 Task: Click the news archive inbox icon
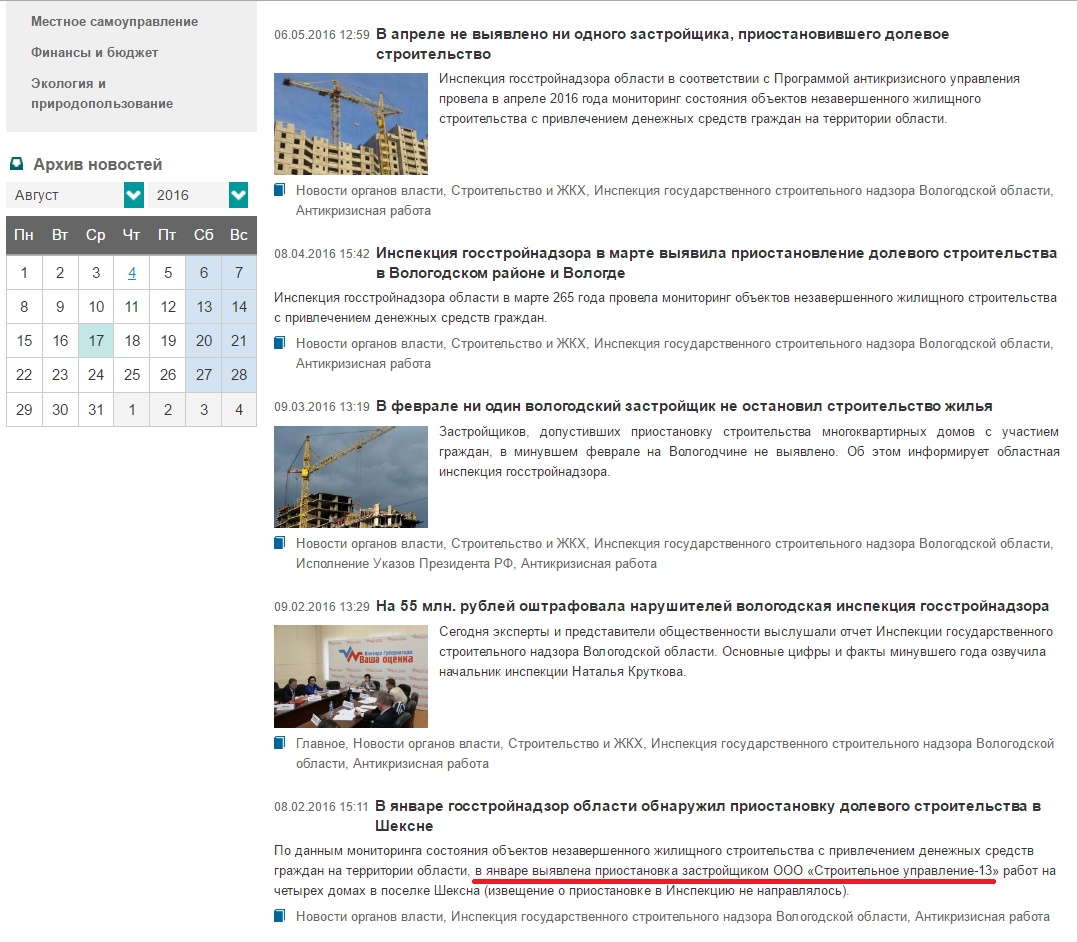[x=17, y=164]
